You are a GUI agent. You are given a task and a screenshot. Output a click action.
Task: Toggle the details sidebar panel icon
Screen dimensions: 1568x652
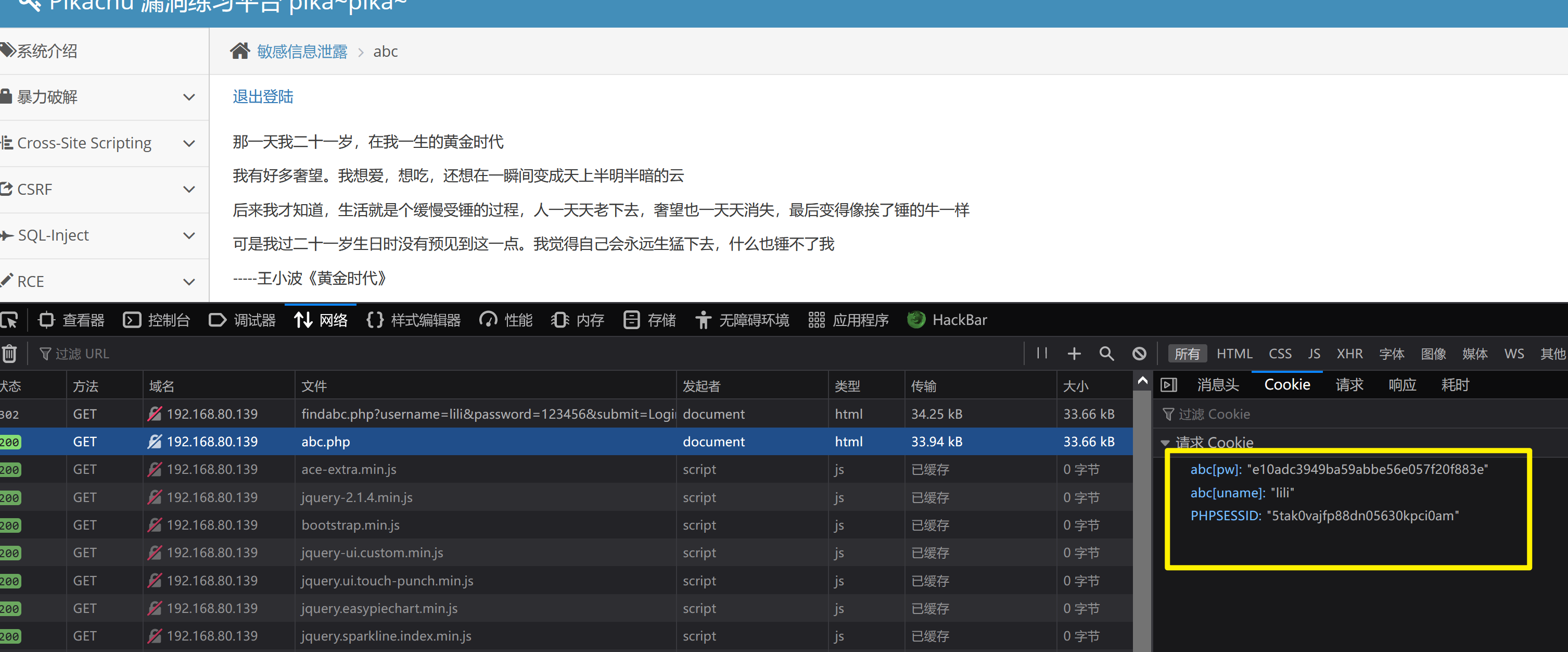[1169, 385]
